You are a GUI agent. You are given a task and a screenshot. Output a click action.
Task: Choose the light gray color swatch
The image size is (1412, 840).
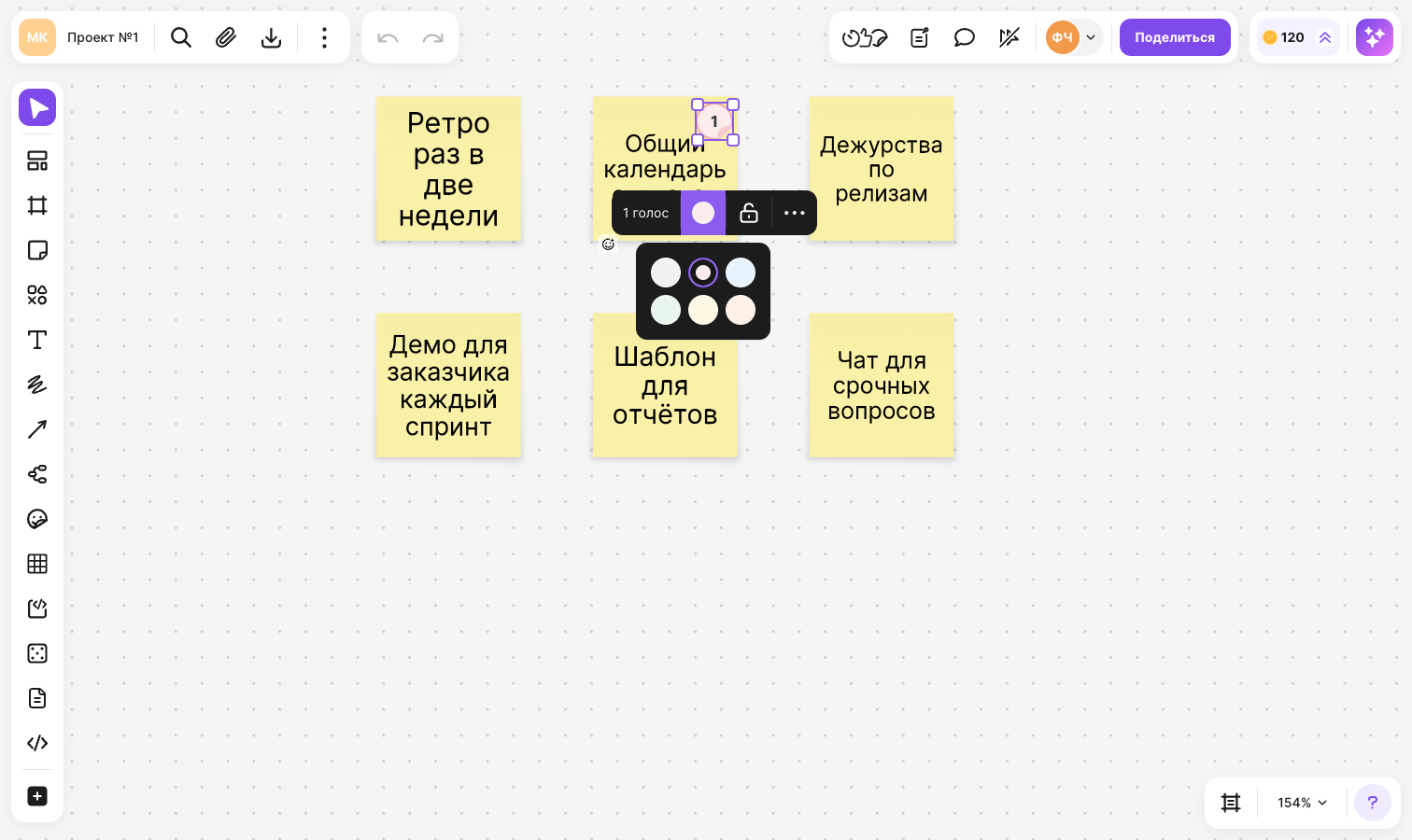pyautogui.click(x=666, y=273)
